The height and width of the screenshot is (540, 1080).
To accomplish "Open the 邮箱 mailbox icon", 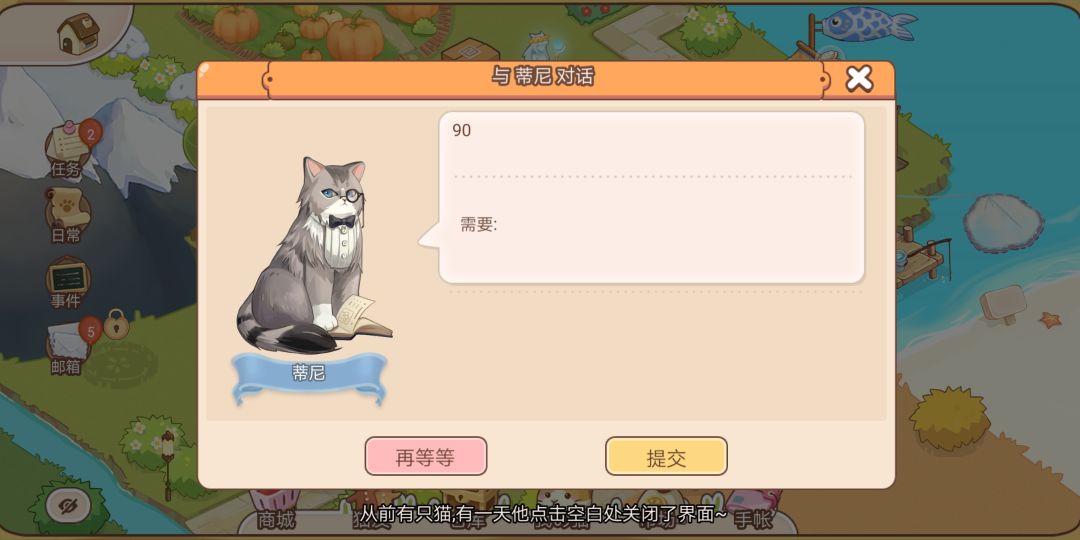I will pyautogui.click(x=69, y=346).
